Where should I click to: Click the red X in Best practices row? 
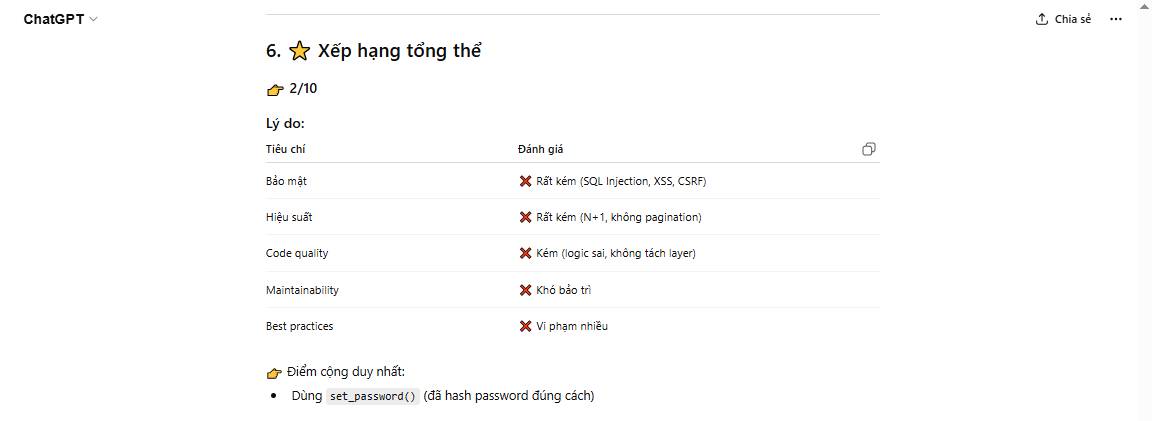click(525, 326)
